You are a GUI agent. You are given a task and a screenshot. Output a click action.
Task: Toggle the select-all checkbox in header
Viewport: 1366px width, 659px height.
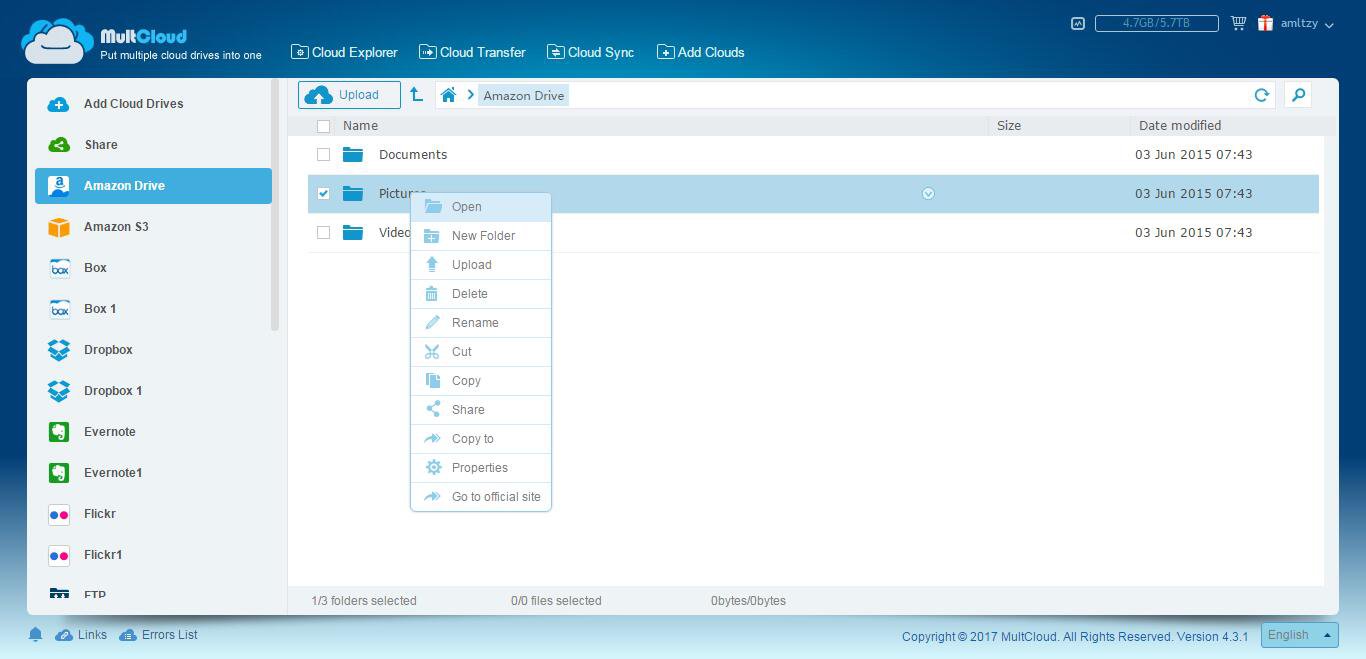pos(323,126)
